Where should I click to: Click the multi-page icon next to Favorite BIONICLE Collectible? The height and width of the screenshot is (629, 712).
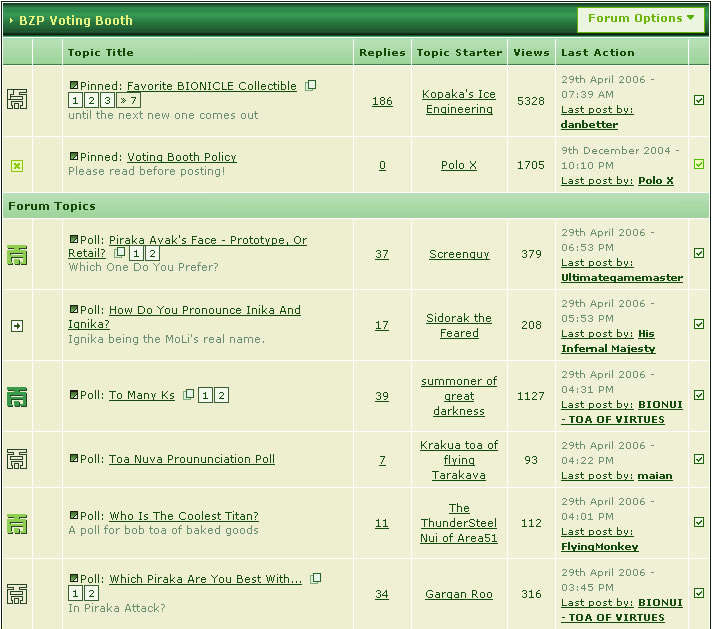(x=311, y=85)
